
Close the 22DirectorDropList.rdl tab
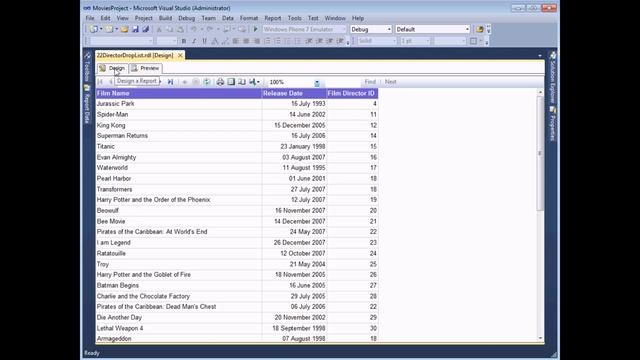(x=180, y=56)
